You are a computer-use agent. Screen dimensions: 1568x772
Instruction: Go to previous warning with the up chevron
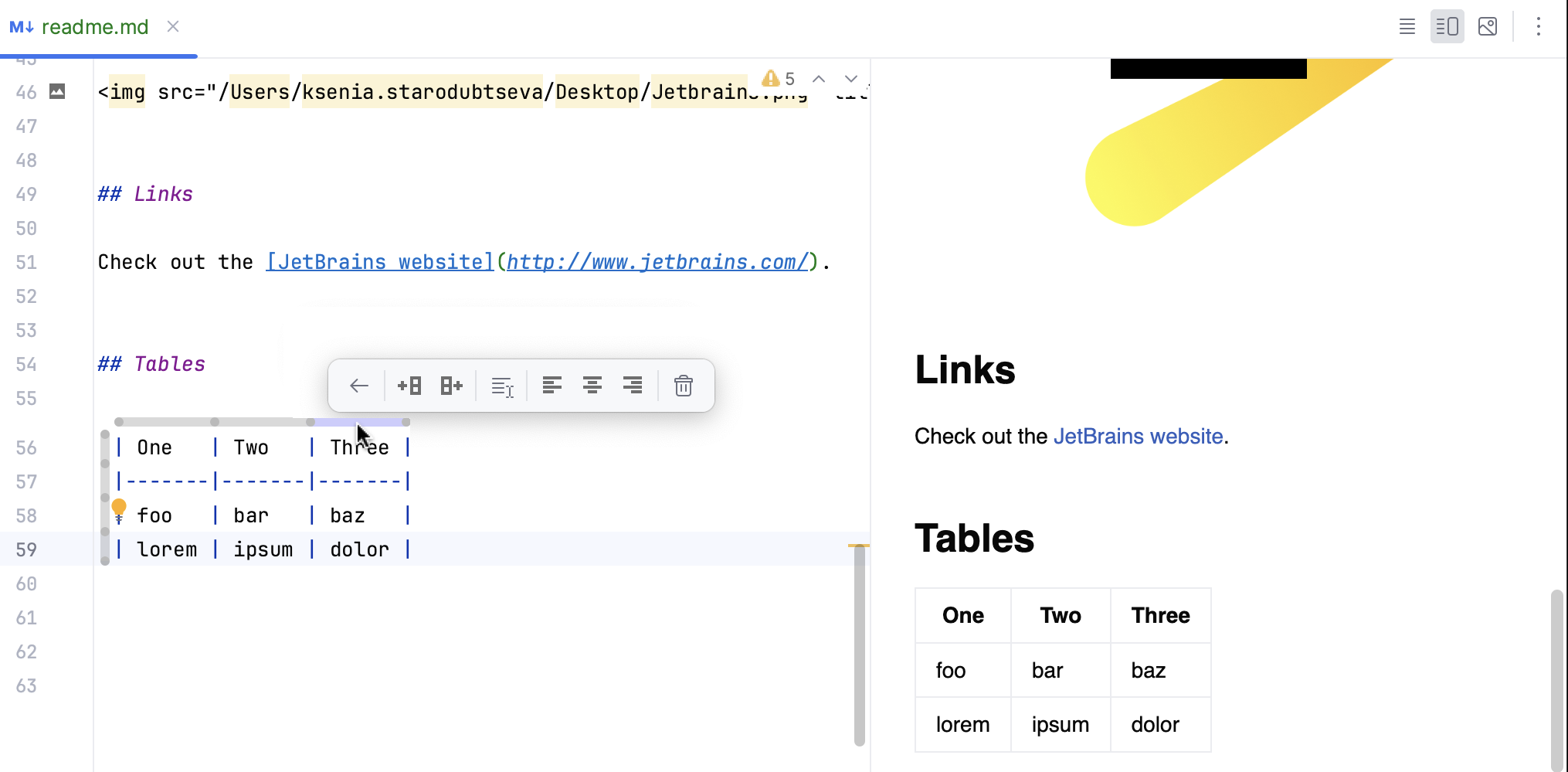pyautogui.click(x=818, y=78)
